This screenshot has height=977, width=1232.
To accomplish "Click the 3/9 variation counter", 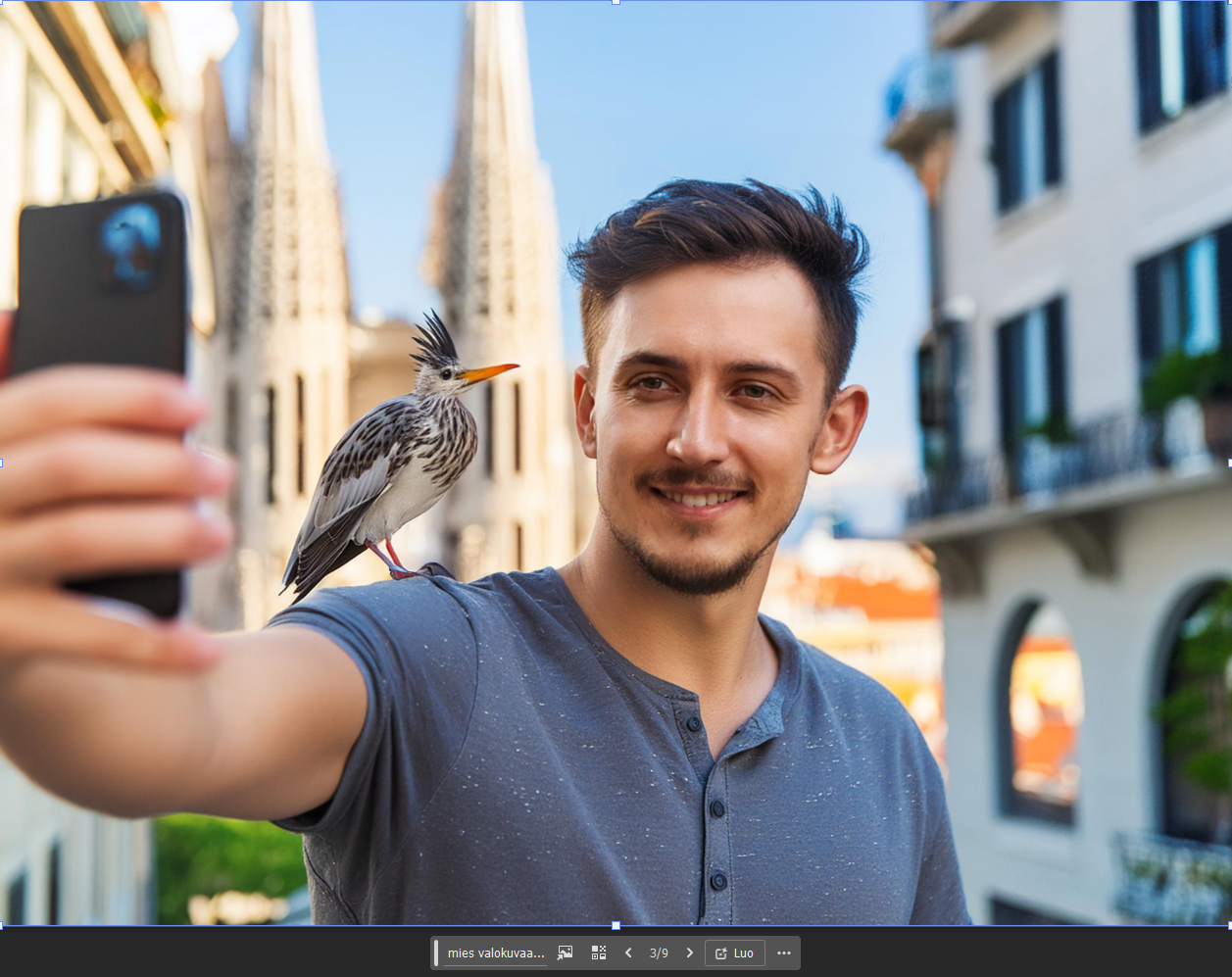I will (659, 953).
